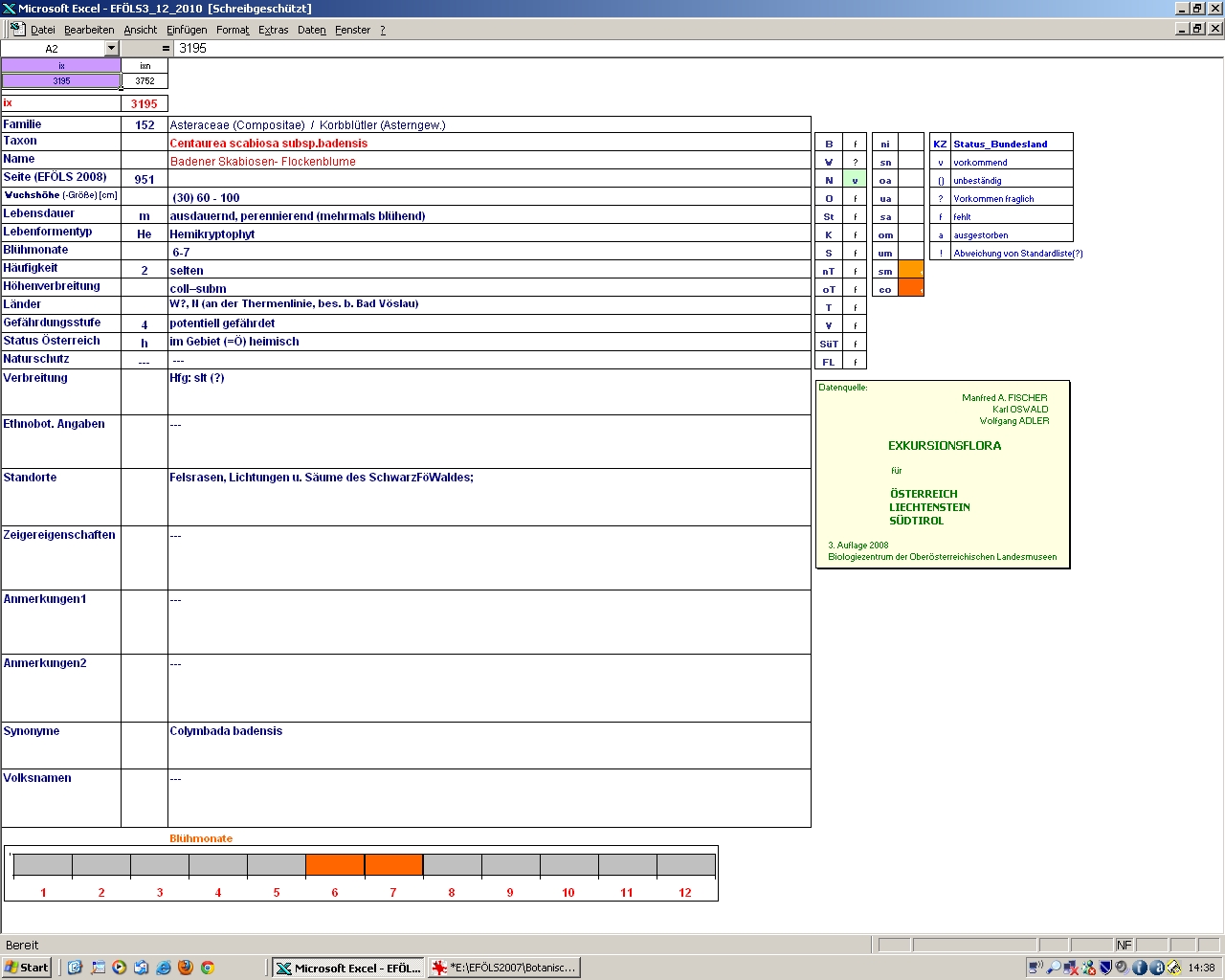
Task: Click the Bundesland code W in status table
Action: (x=829, y=162)
